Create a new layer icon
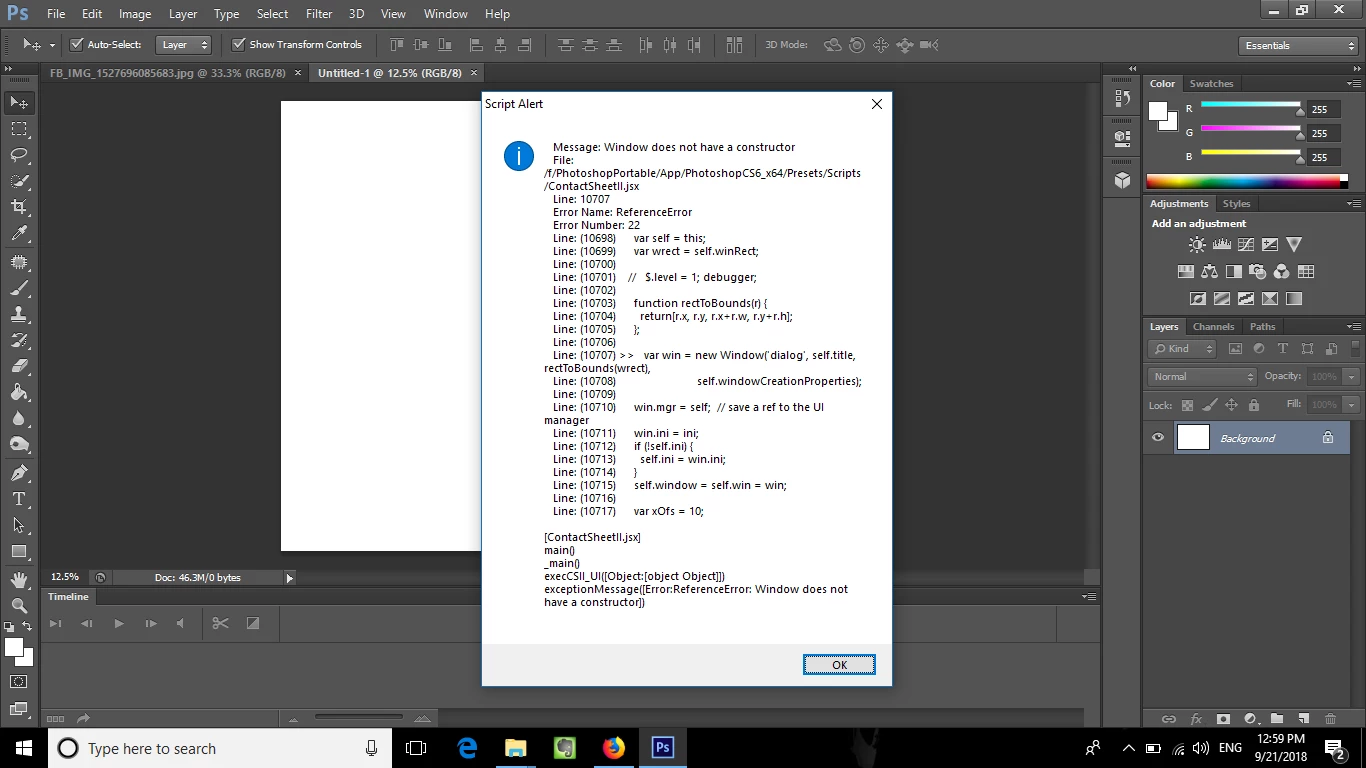Screen dimensions: 1366x768 1303,719
